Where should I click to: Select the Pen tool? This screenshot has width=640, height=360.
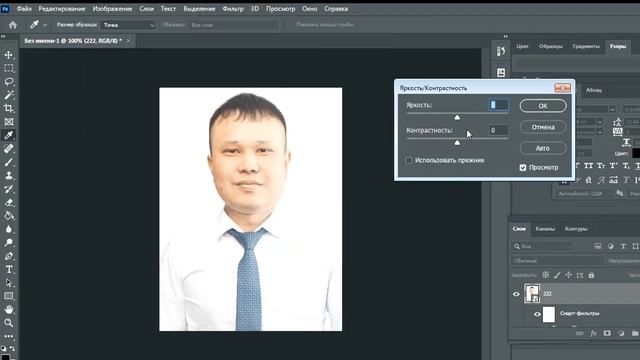pyautogui.click(x=9, y=256)
